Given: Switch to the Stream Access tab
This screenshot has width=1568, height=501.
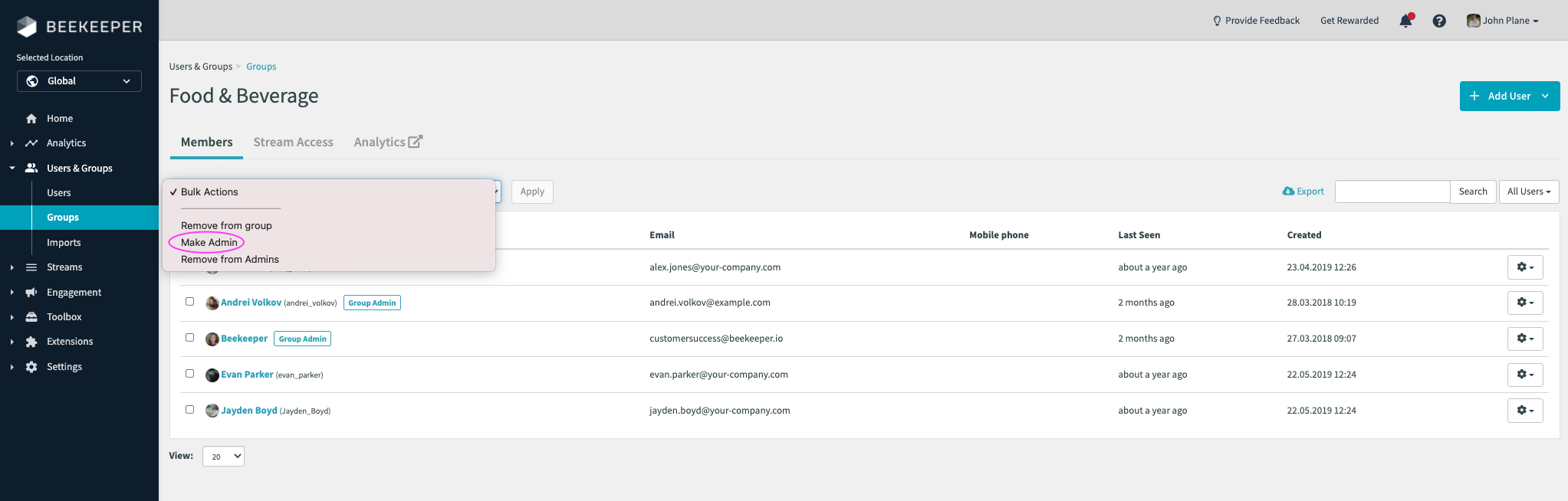Looking at the screenshot, I should click(293, 142).
